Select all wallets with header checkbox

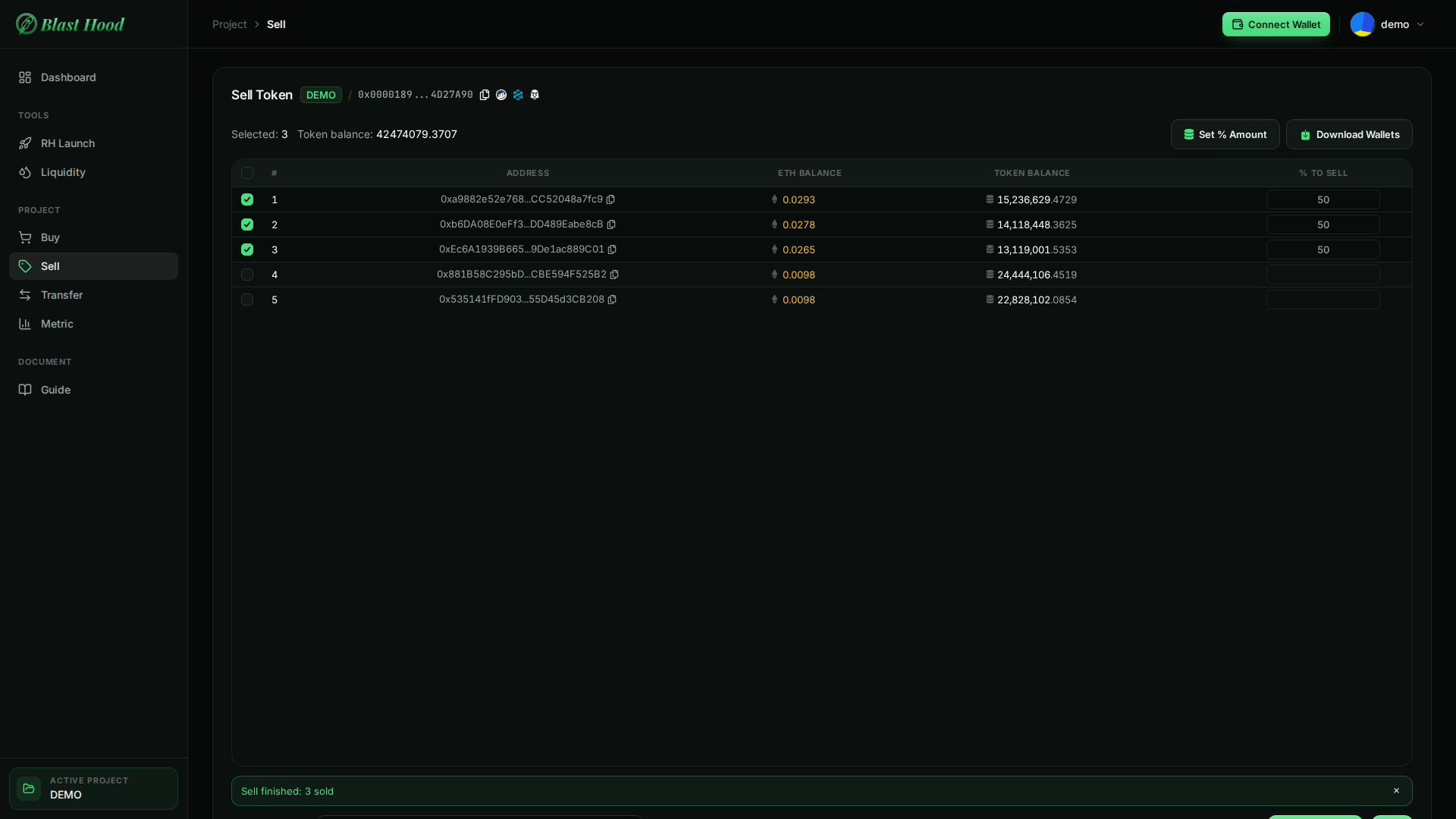(x=247, y=173)
